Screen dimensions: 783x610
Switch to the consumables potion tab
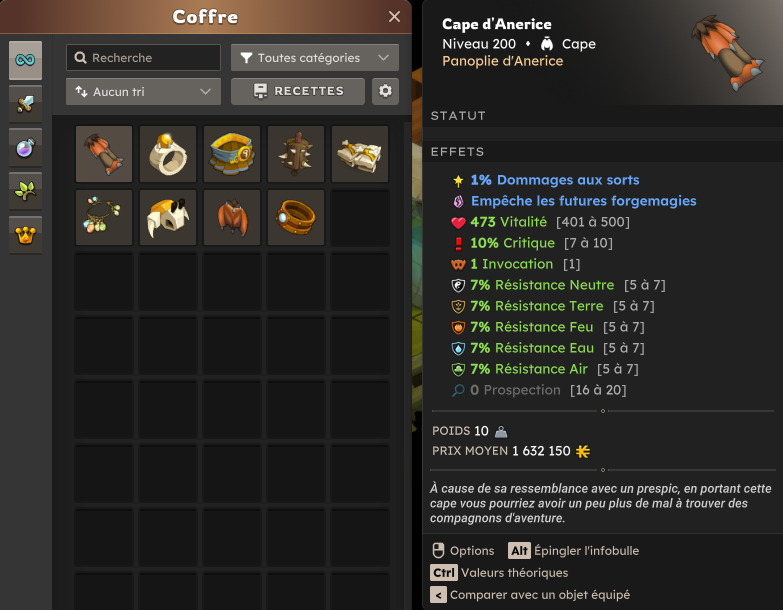point(25,147)
